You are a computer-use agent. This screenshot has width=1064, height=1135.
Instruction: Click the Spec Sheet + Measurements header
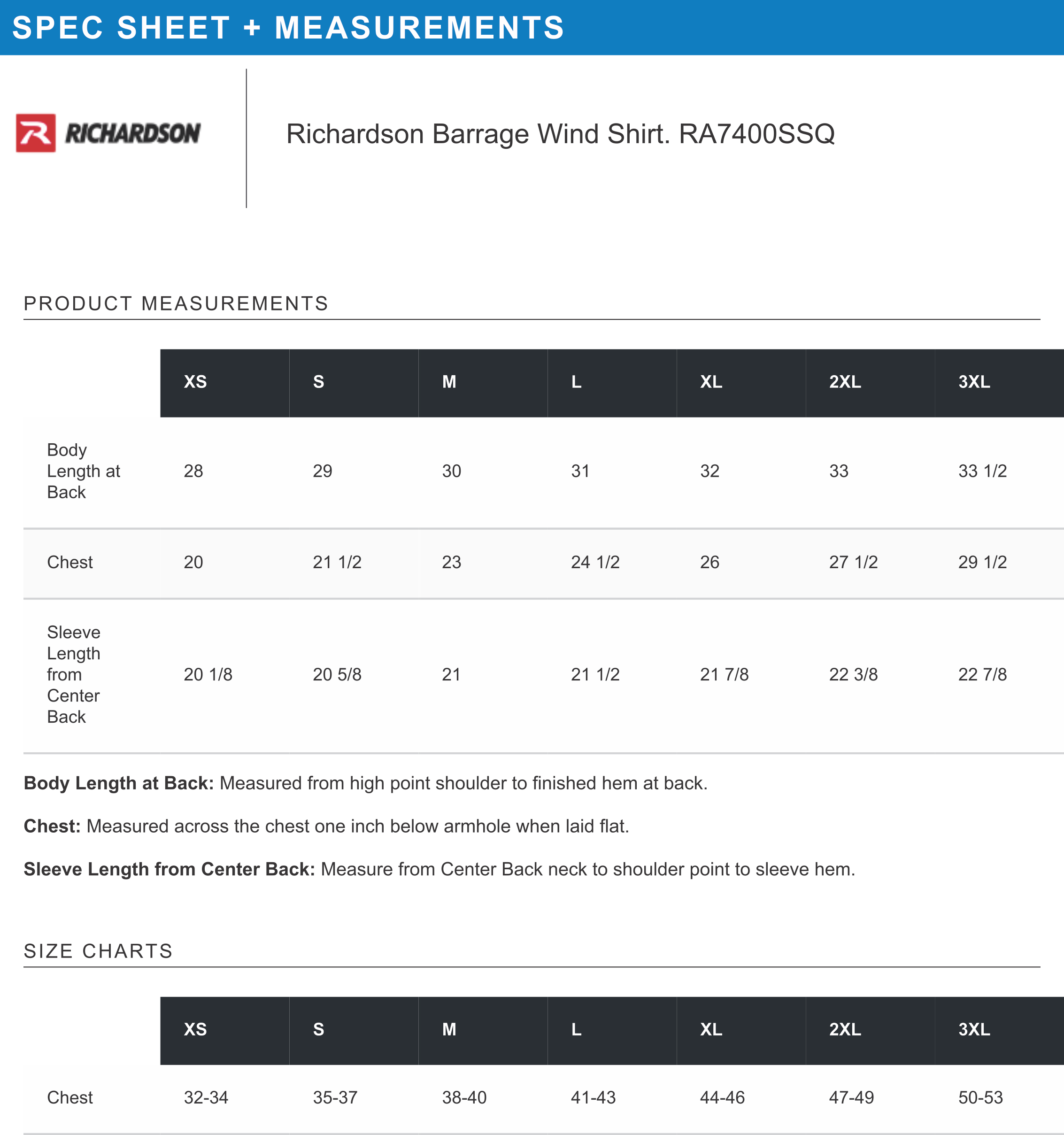[288, 27]
